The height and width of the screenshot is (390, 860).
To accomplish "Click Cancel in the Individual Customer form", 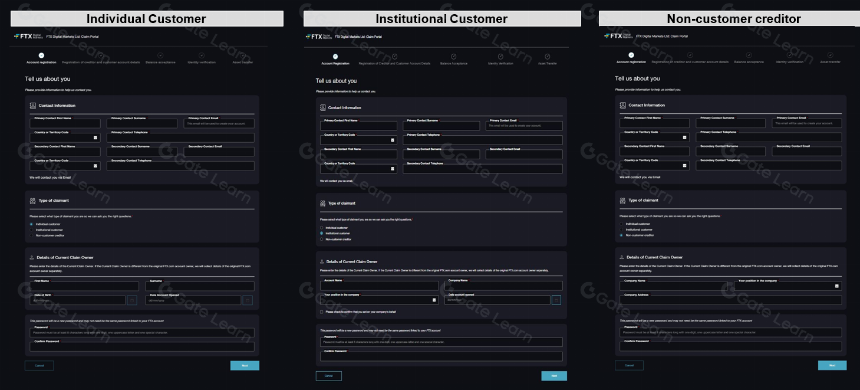I will (x=39, y=365).
